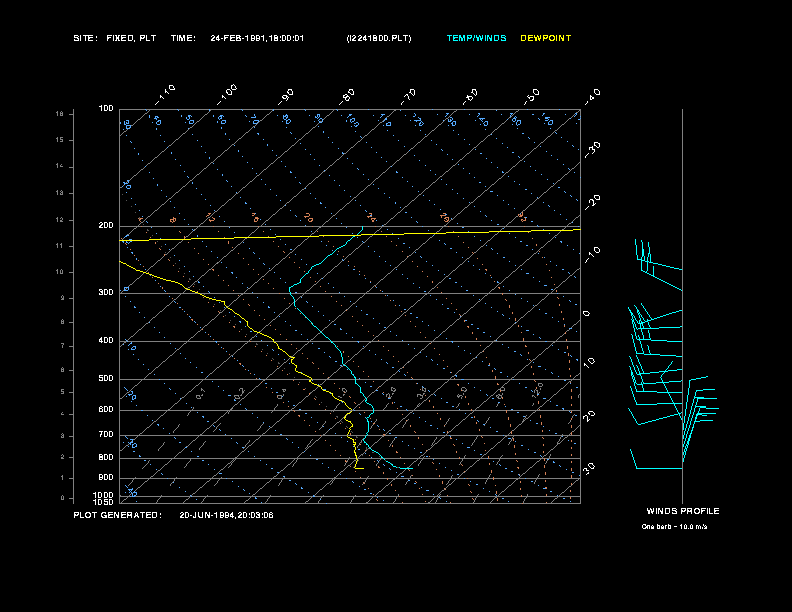Screen dimensions: 792x612
Task: Click the -110 temperature axis label
Action: [x=165, y=95]
